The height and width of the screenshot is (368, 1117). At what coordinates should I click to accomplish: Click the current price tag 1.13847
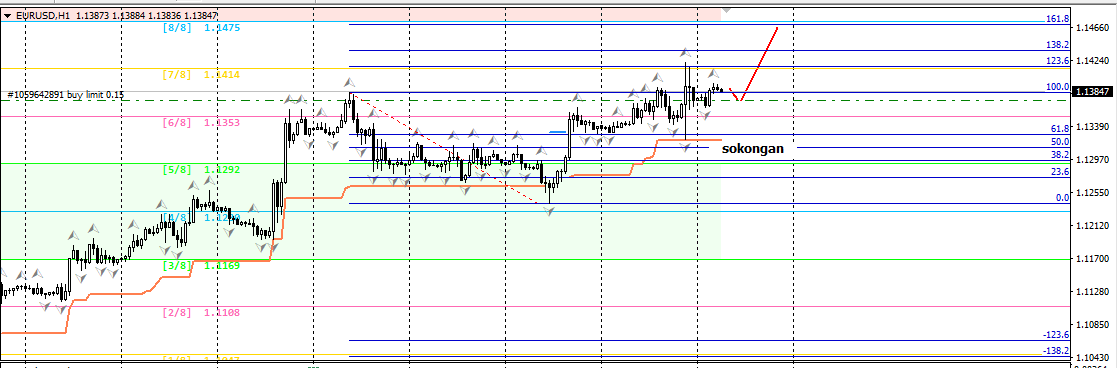point(1093,92)
